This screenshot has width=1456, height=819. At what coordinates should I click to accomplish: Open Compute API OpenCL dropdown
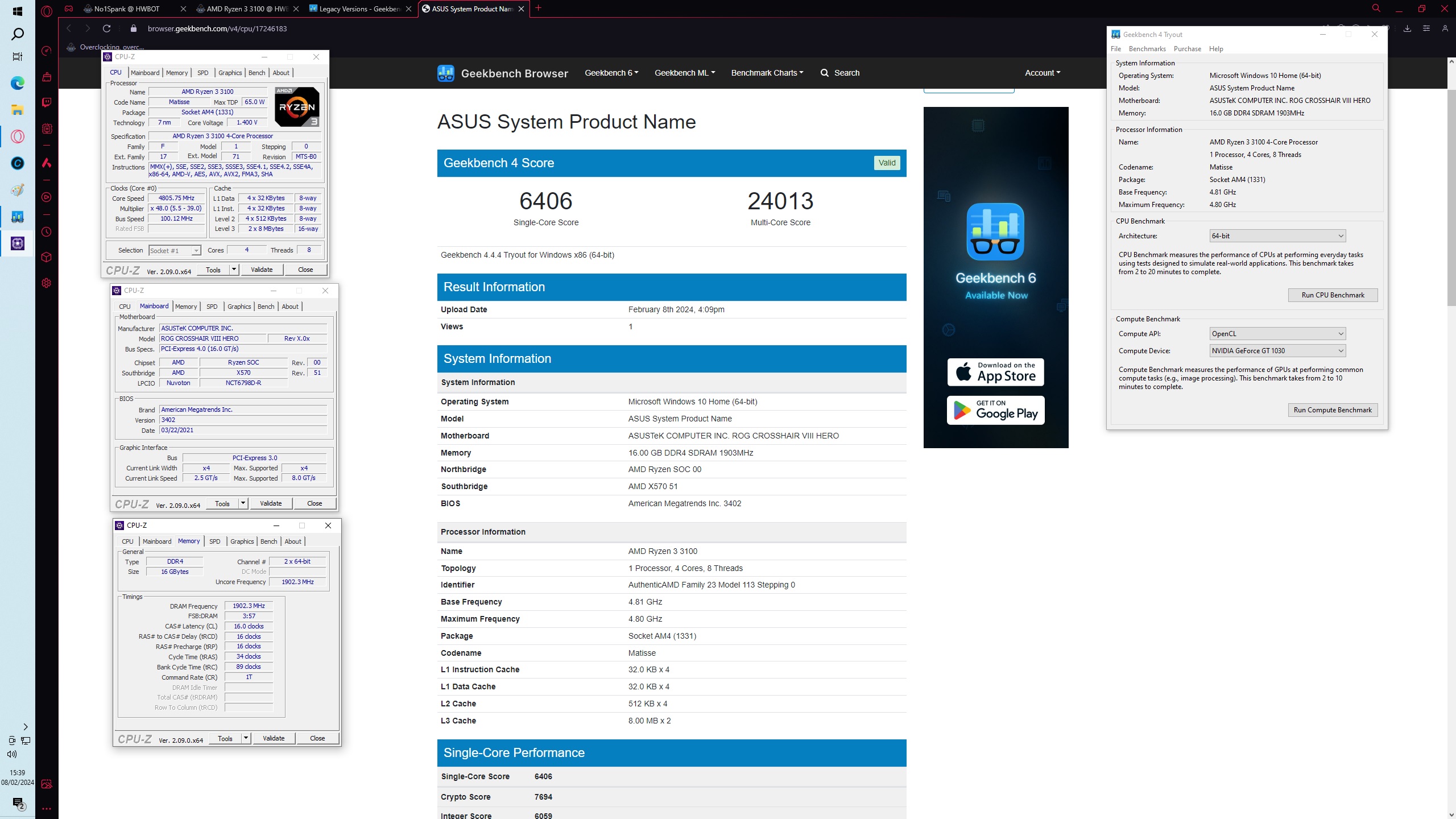1277,334
